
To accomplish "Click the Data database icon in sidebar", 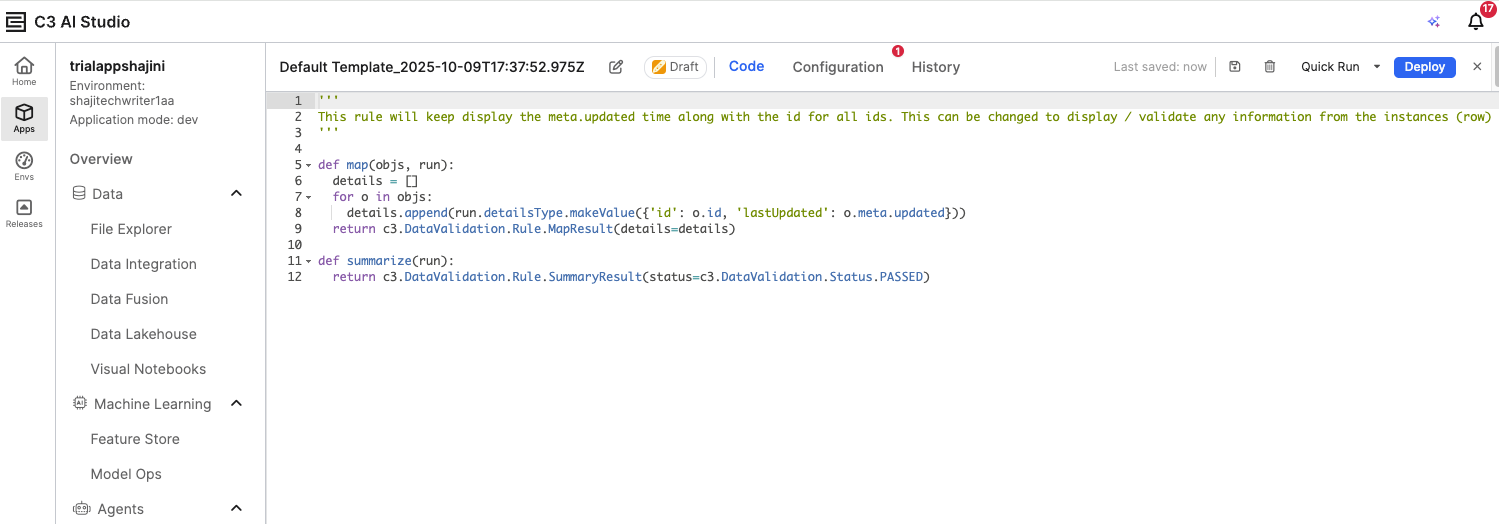I will (79, 193).
